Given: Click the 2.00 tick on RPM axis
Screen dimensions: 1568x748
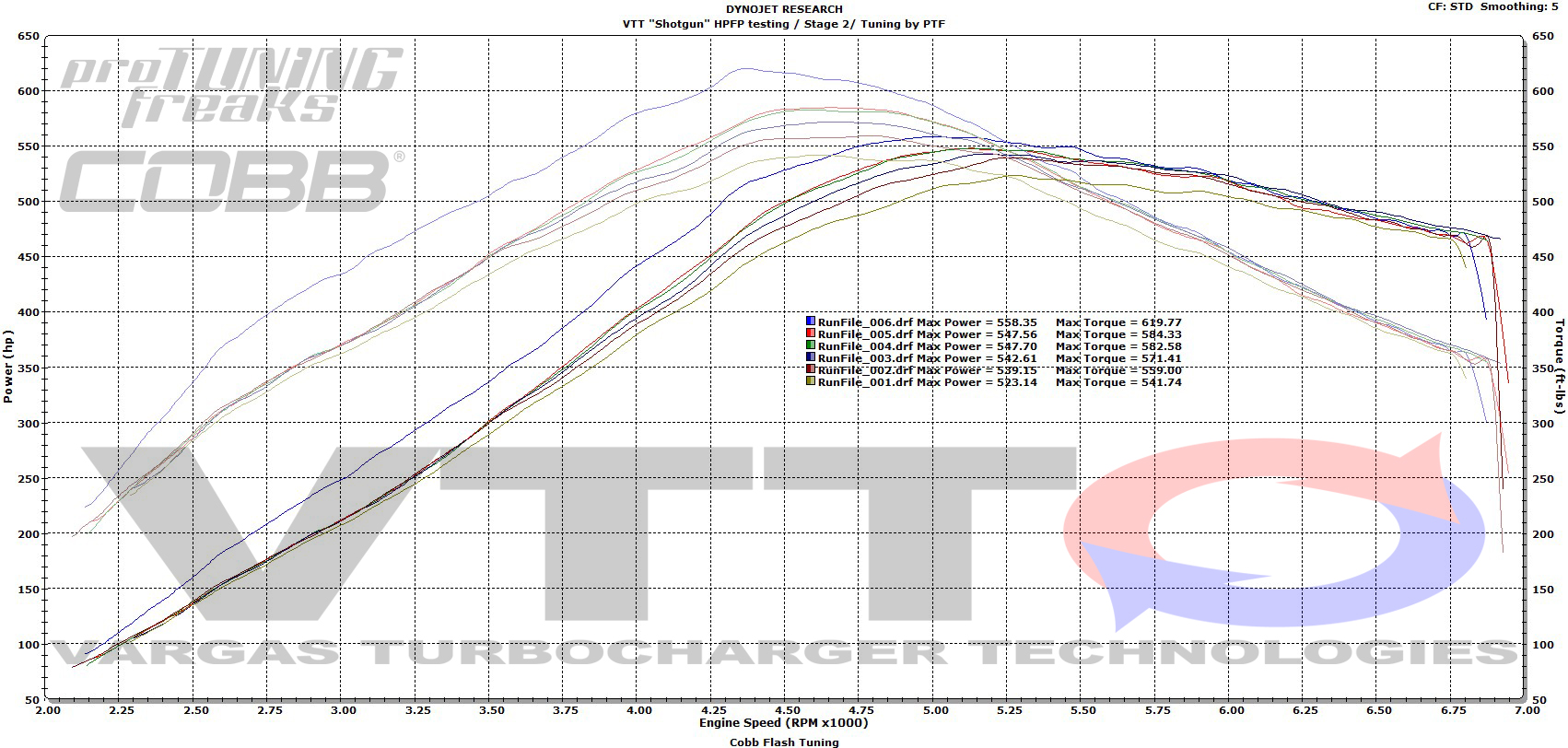Looking at the screenshot, I should click(x=47, y=710).
